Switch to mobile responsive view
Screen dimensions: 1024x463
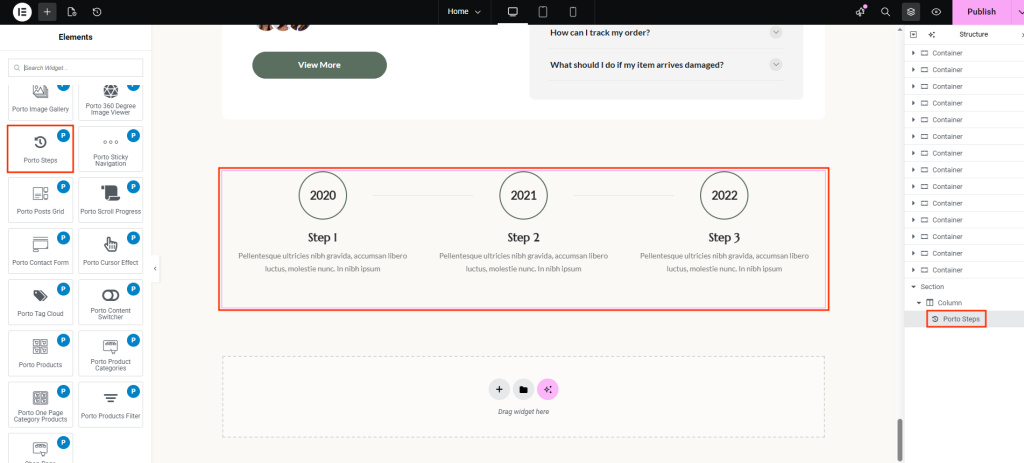pyautogui.click(x=572, y=12)
